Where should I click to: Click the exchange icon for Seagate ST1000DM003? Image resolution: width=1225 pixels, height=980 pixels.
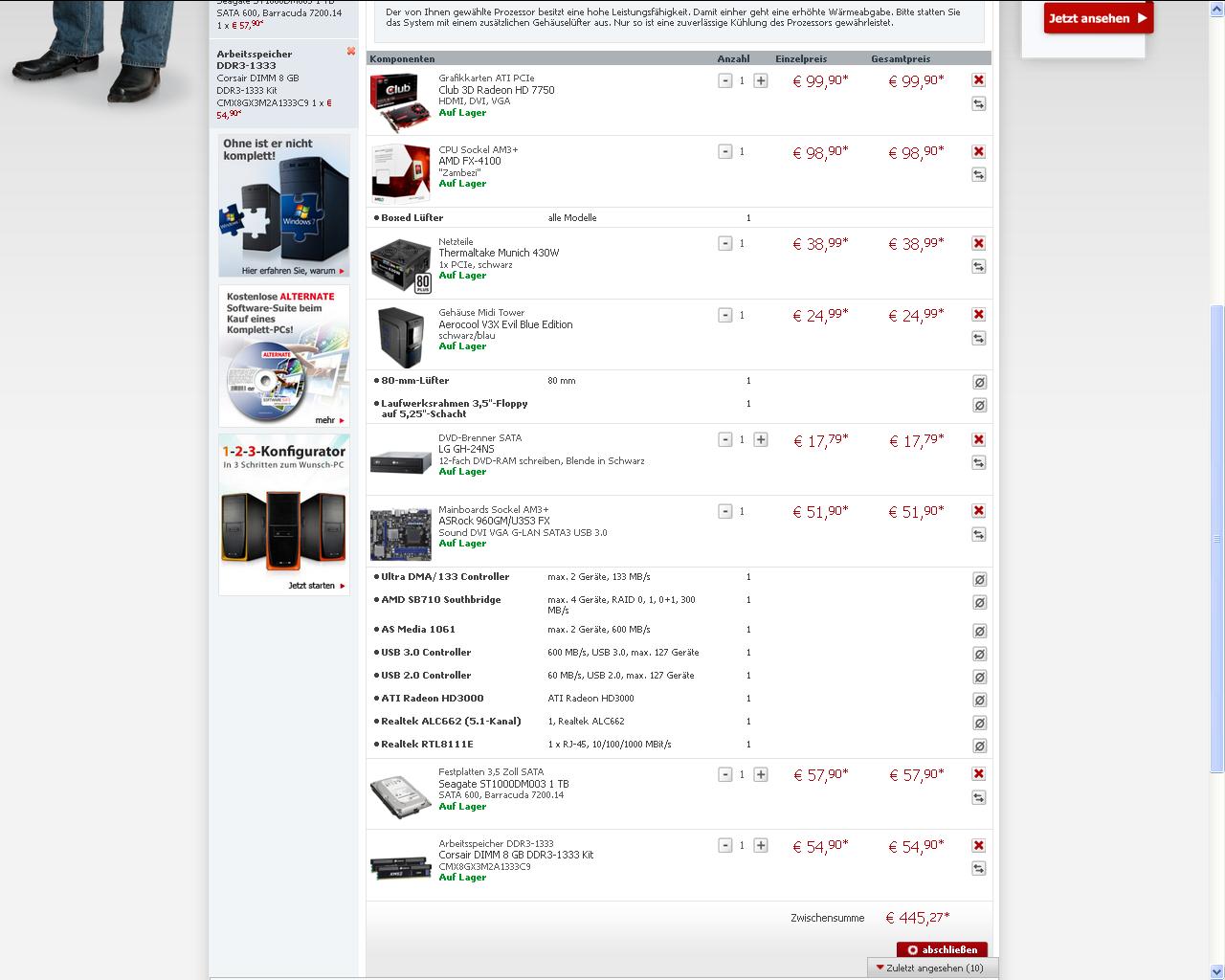pyautogui.click(x=978, y=797)
